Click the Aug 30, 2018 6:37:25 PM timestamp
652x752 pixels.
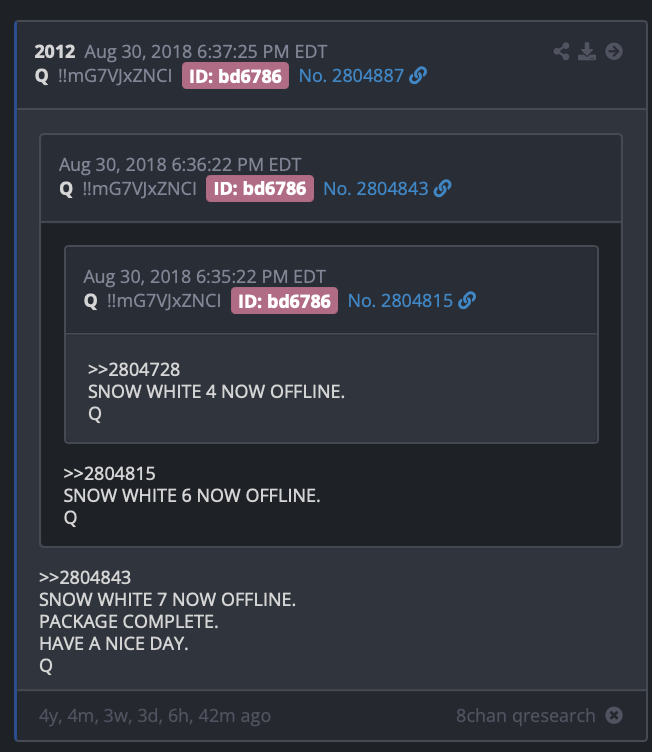click(206, 51)
